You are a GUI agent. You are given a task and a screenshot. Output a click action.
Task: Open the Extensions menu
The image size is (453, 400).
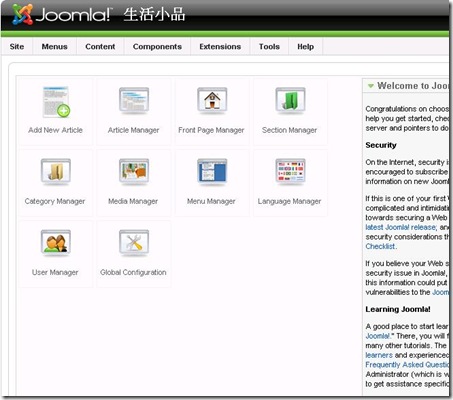click(x=220, y=47)
